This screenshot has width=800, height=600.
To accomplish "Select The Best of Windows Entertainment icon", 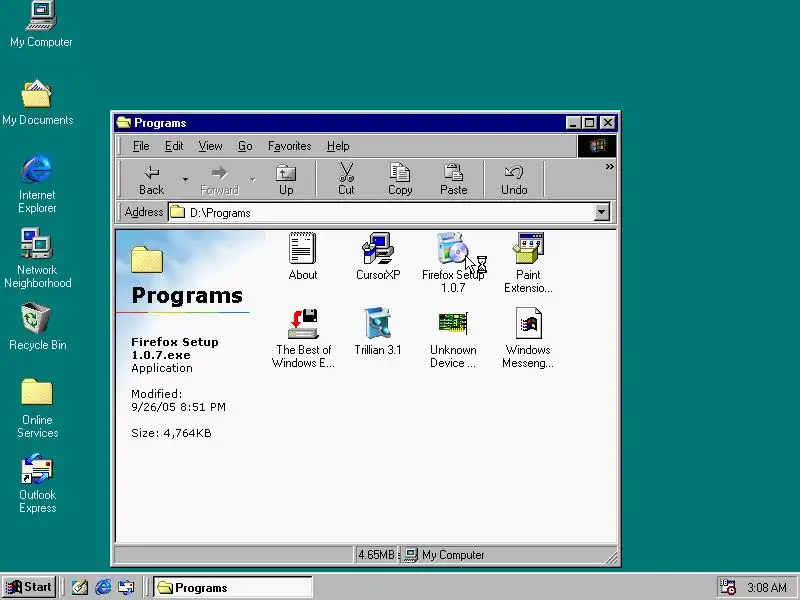I will point(303,323).
